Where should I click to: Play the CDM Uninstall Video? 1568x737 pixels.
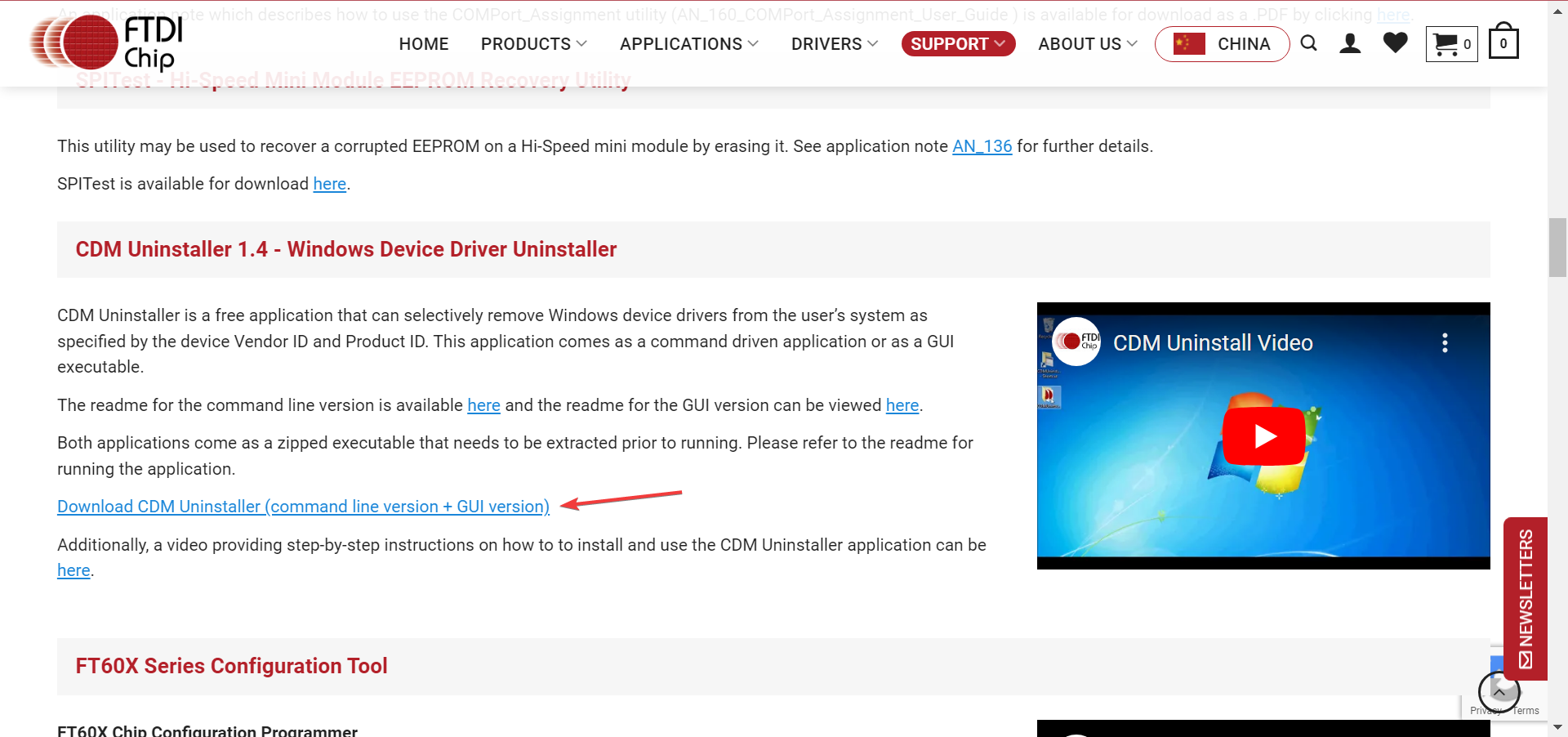coord(1263,436)
